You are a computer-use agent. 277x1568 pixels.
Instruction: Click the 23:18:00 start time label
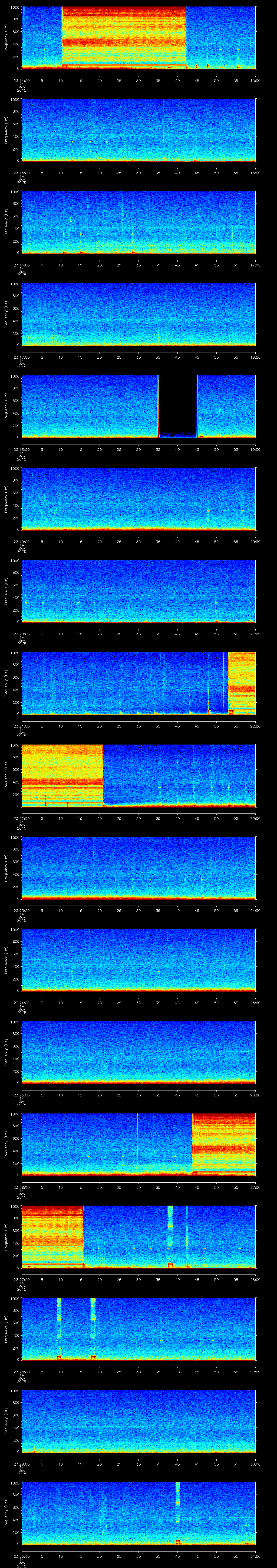21,449
